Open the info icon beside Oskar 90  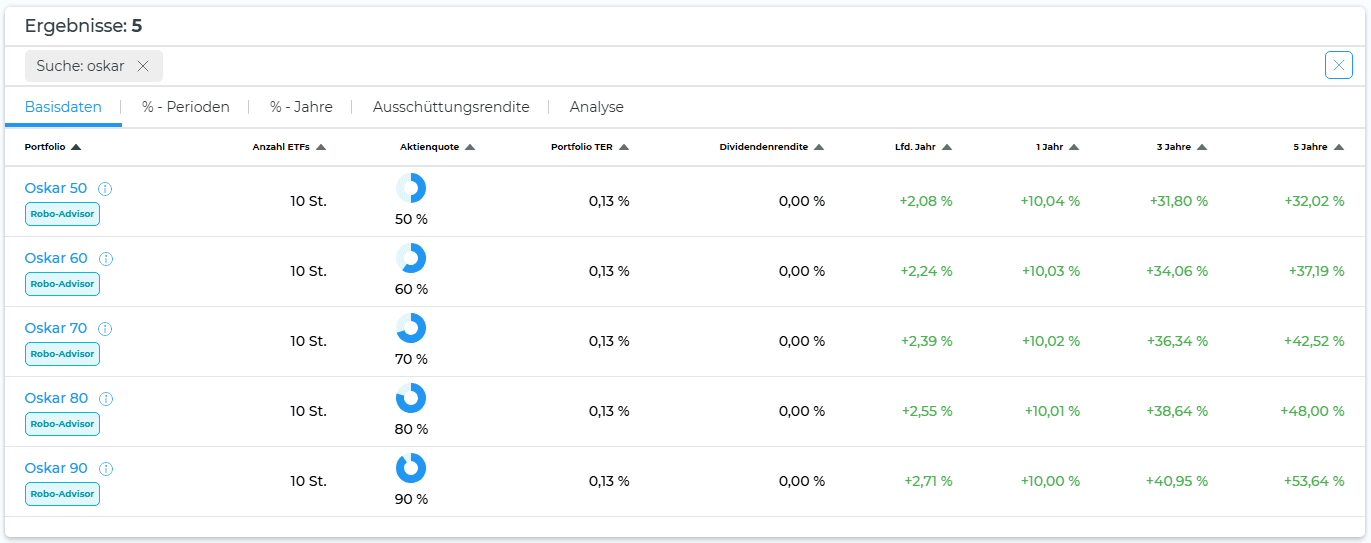pos(106,469)
